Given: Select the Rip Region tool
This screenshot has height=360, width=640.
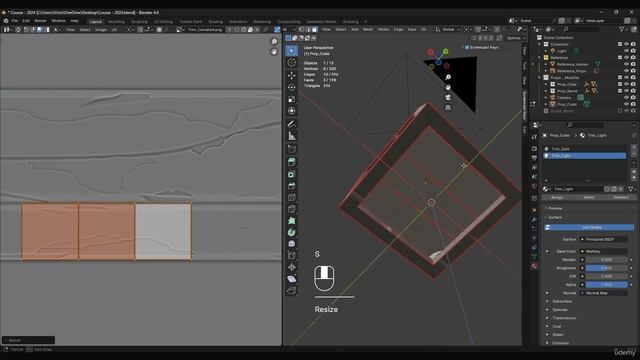Looking at the screenshot, I should click(x=291, y=291).
